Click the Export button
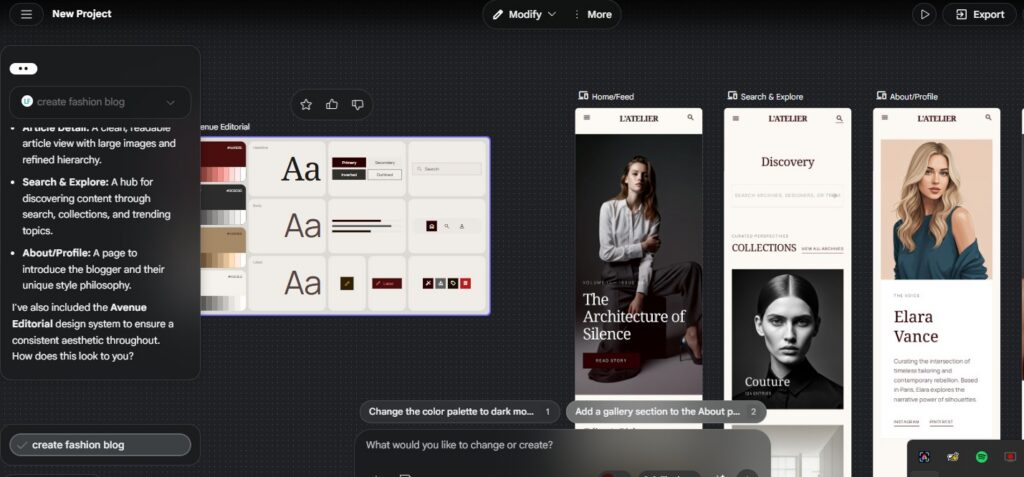1024x477 pixels. coord(979,14)
